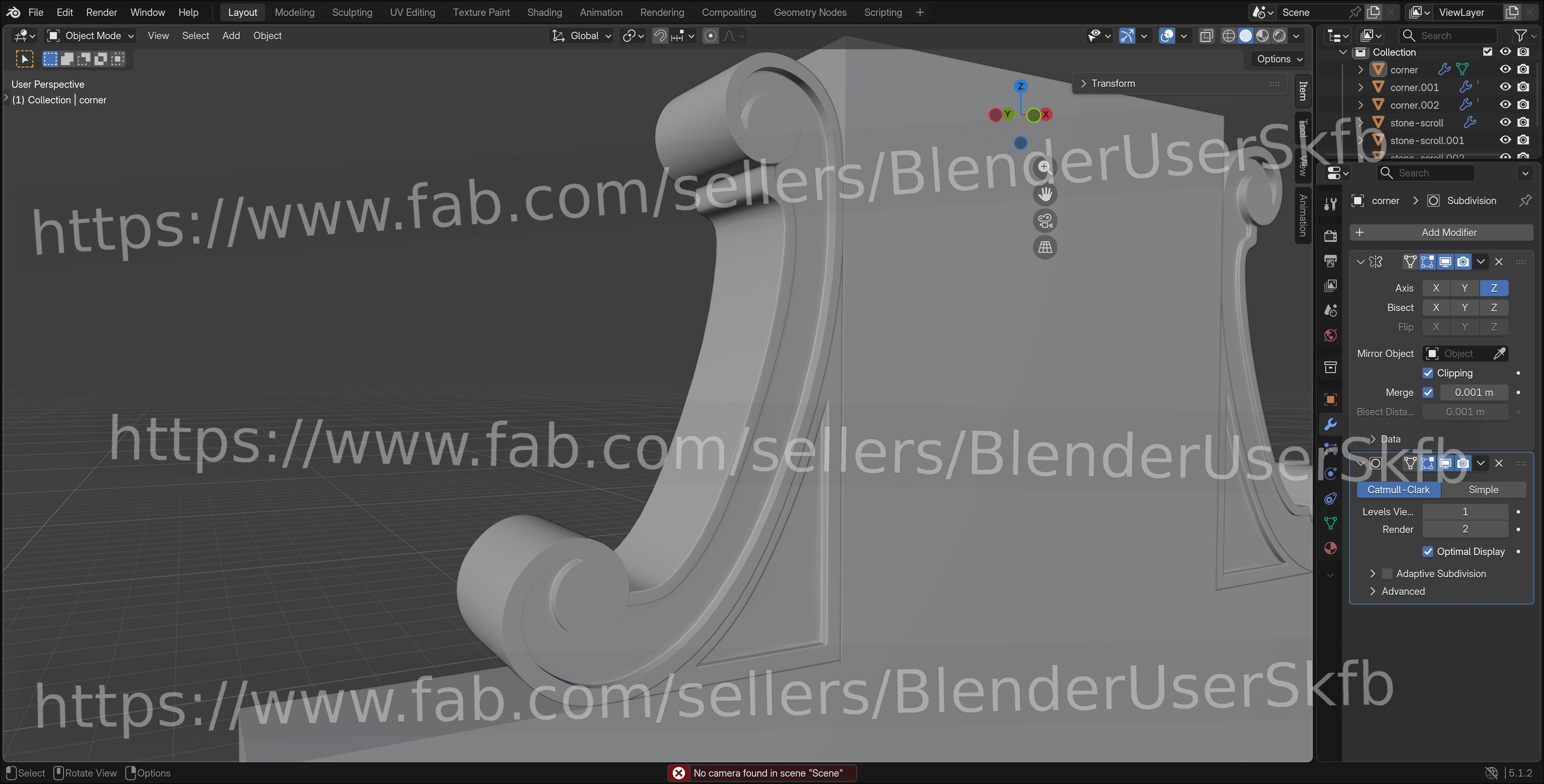Select the Simple subdivision type

(x=1483, y=490)
